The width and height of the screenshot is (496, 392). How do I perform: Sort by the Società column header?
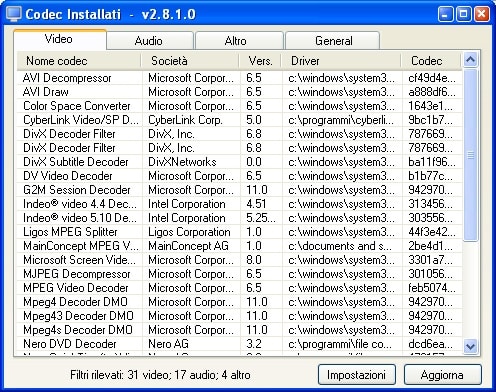[x=190, y=61]
